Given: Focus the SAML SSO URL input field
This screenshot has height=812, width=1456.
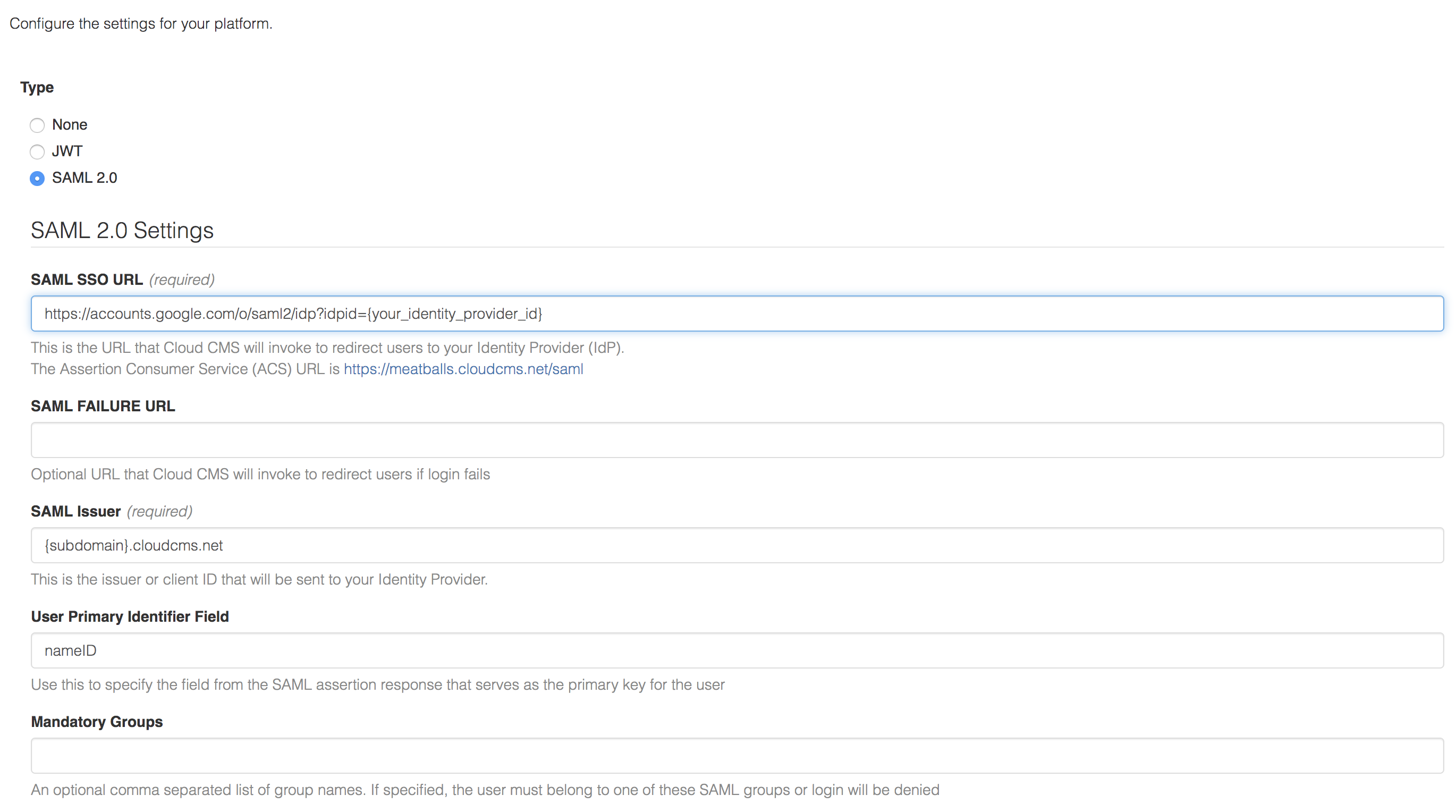Looking at the screenshot, I should pyautogui.click(x=737, y=314).
